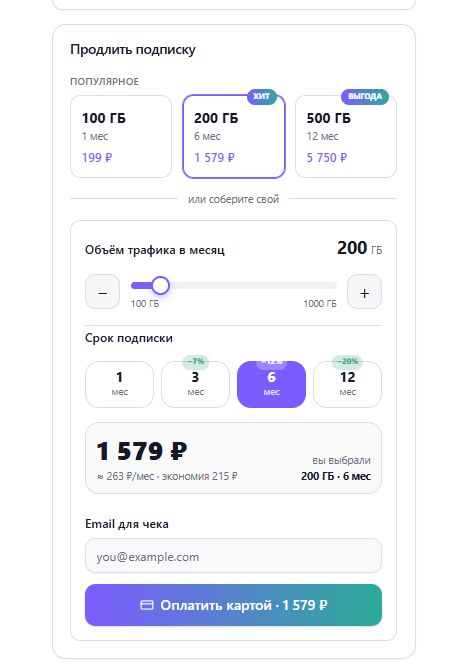Click the card icon on pay button
Screen dimensions: 458x669
147,605
